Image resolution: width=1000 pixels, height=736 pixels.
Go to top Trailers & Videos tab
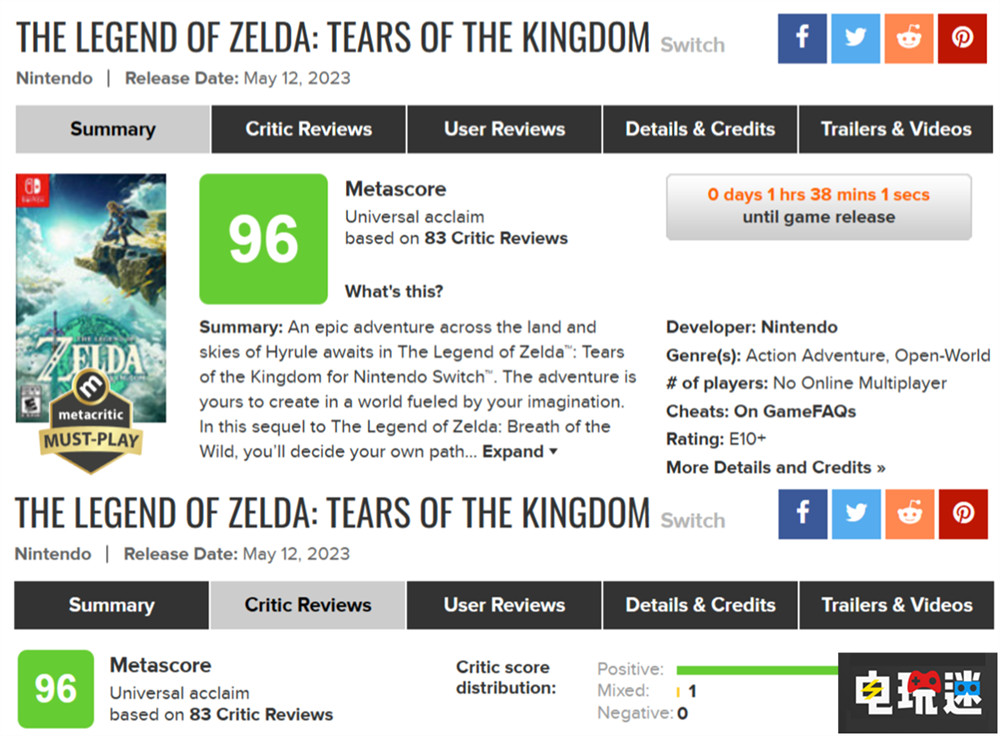tap(895, 129)
